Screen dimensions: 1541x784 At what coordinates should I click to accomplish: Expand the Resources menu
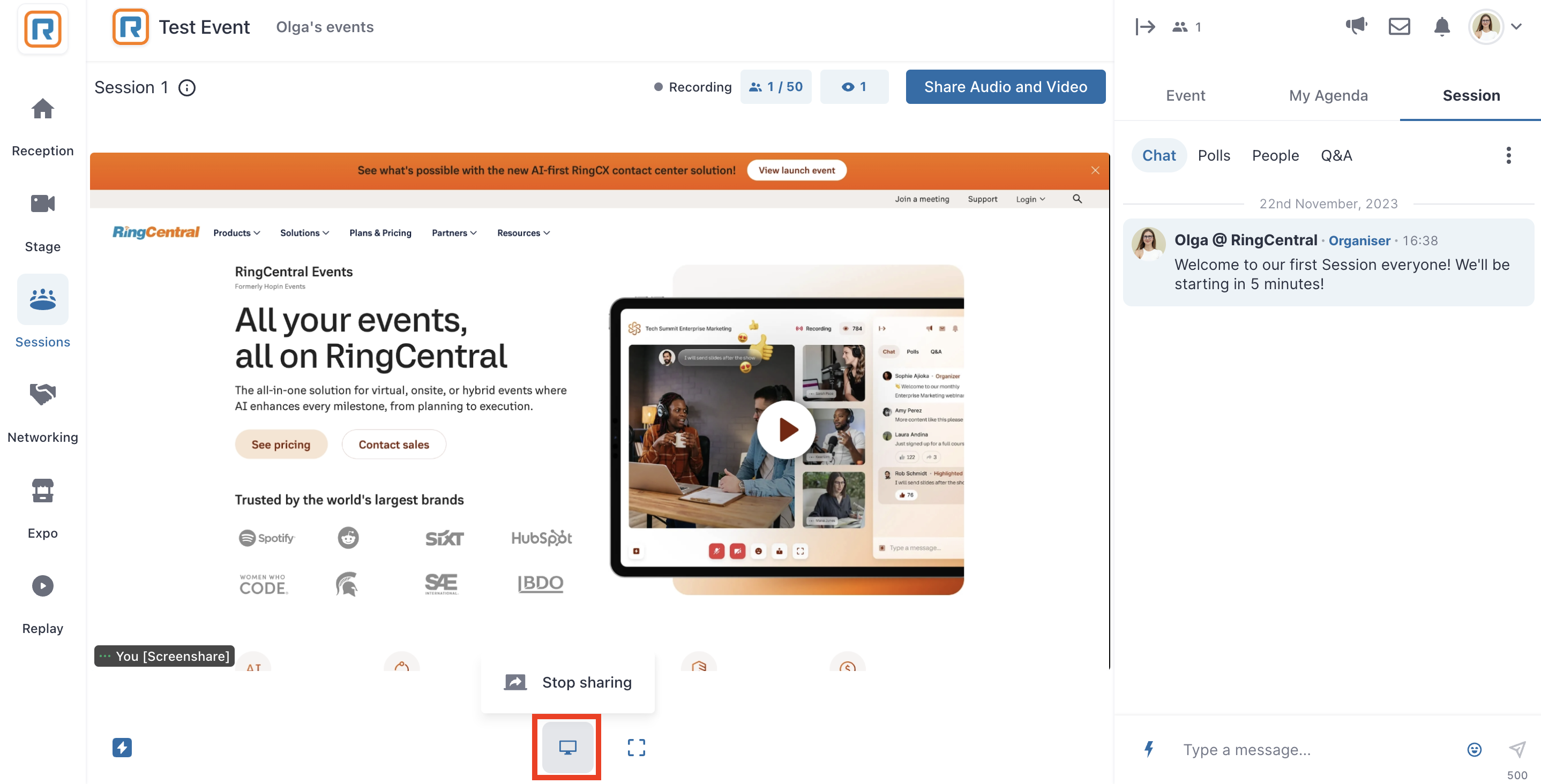[x=523, y=233]
